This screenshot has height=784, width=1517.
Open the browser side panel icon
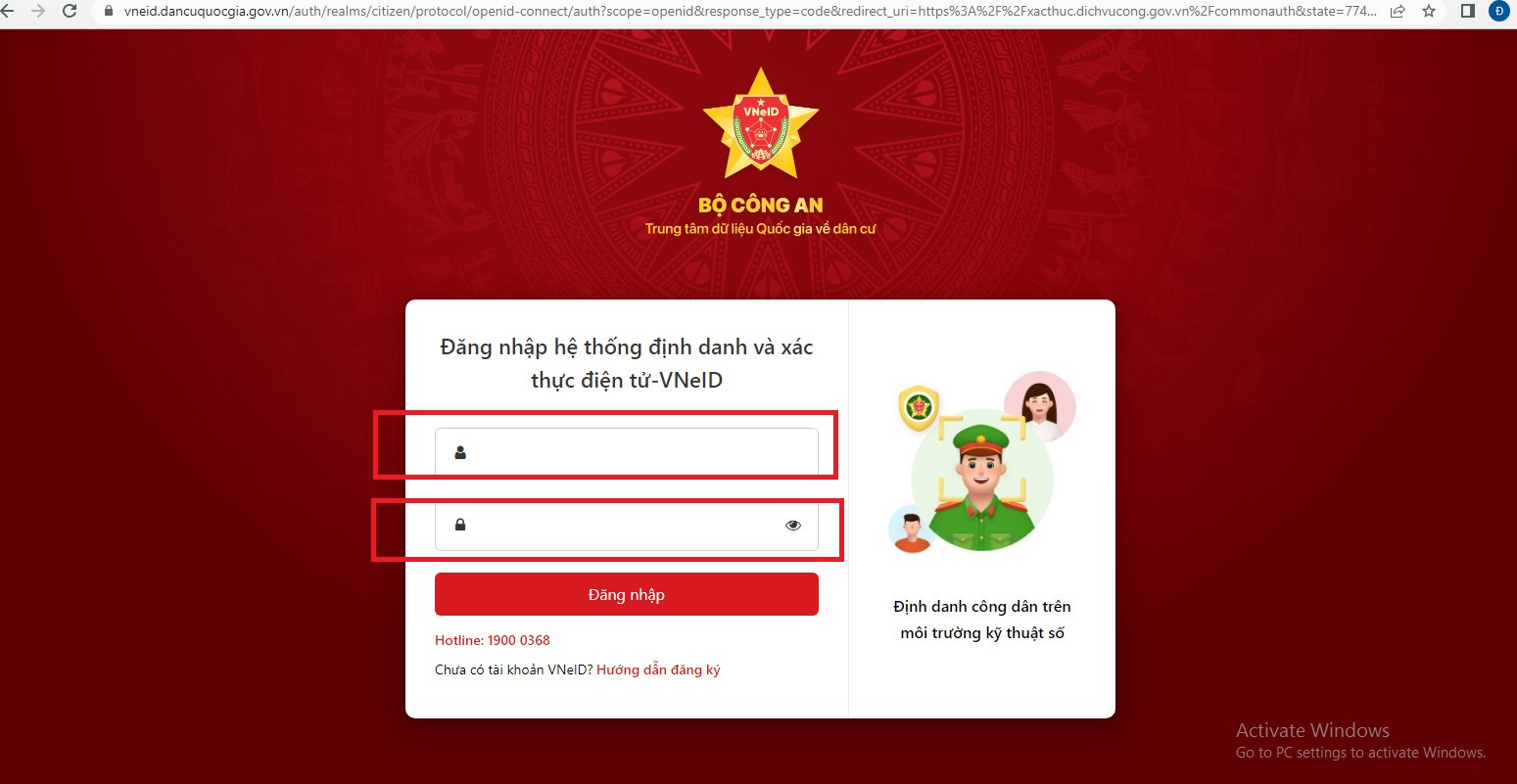[1468, 12]
